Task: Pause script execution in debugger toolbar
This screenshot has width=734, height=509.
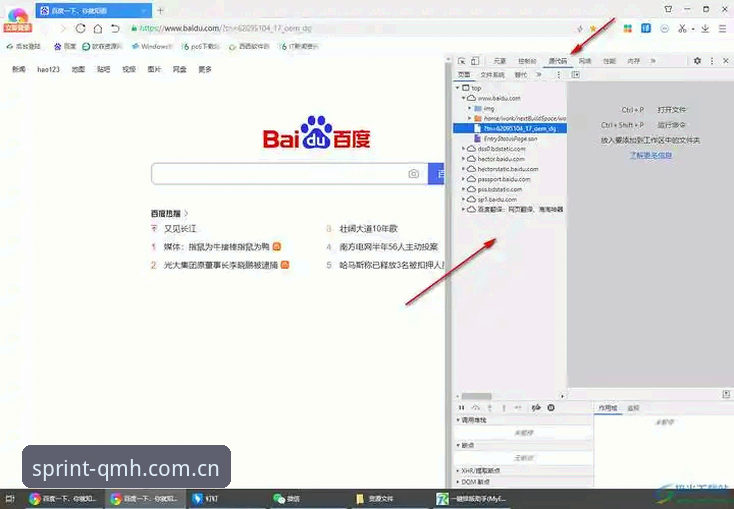Action: point(462,408)
